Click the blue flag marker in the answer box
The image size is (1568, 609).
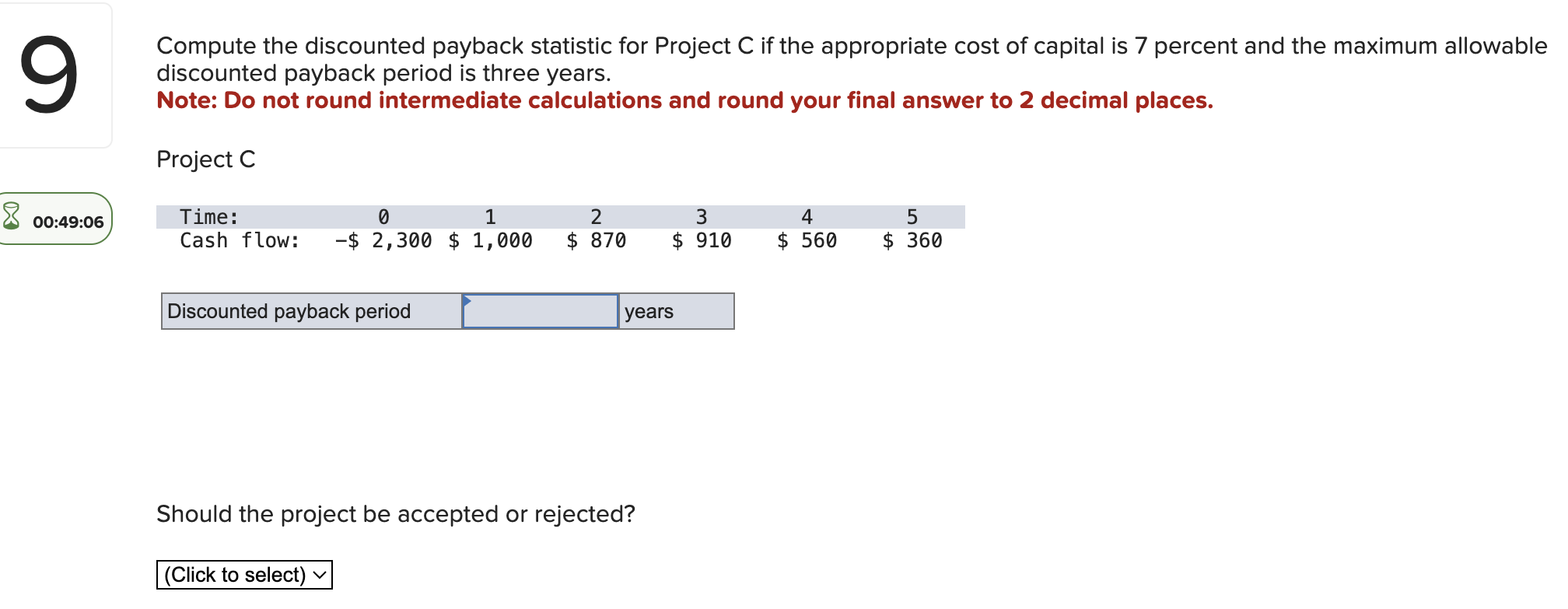point(467,302)
